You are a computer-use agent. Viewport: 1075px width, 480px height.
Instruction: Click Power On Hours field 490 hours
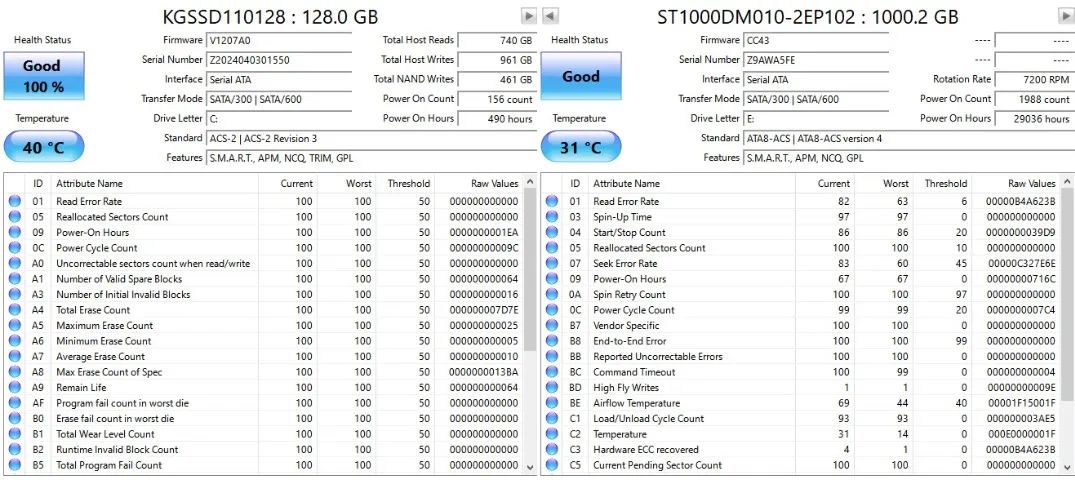[497, 119]
